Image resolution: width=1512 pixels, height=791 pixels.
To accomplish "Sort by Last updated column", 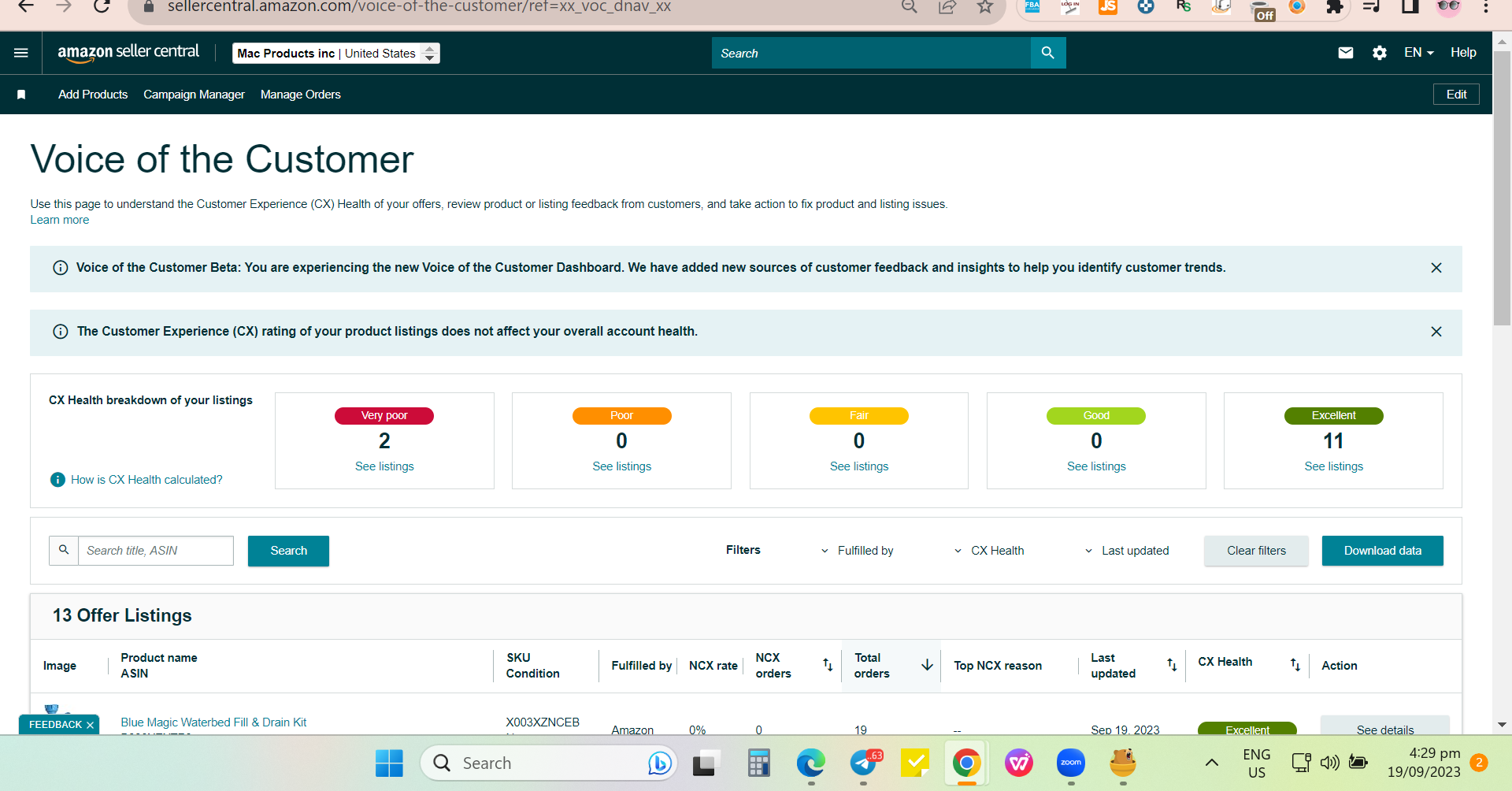I will (x=1172, y=665).
